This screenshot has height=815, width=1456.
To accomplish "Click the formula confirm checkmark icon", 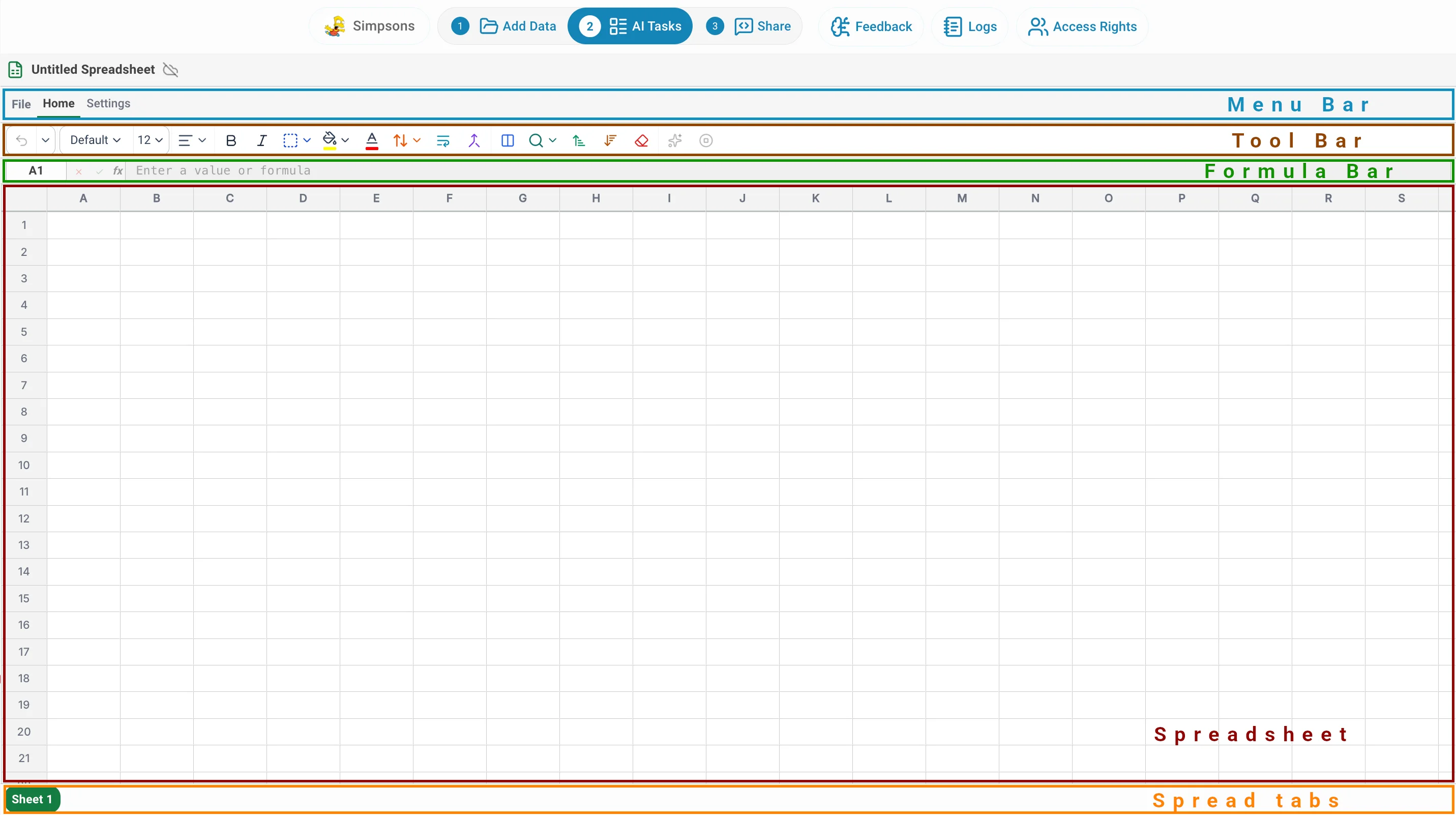I will pyautogui.click(x=99, y=171).
